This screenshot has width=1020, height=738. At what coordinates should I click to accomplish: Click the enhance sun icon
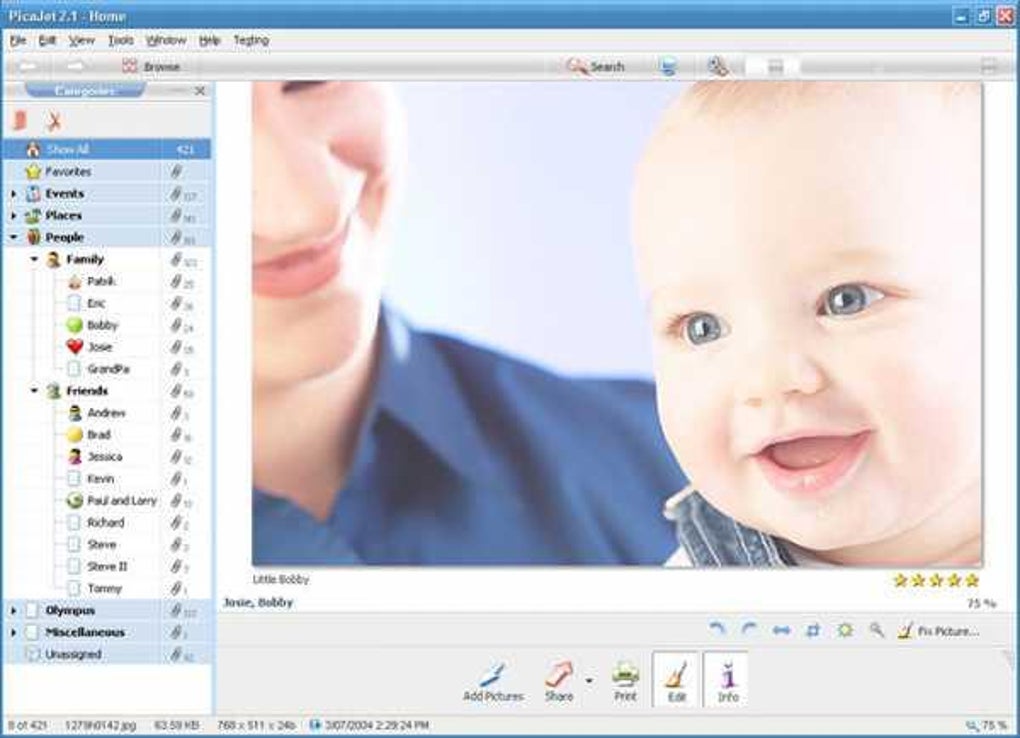coord(845,630)
